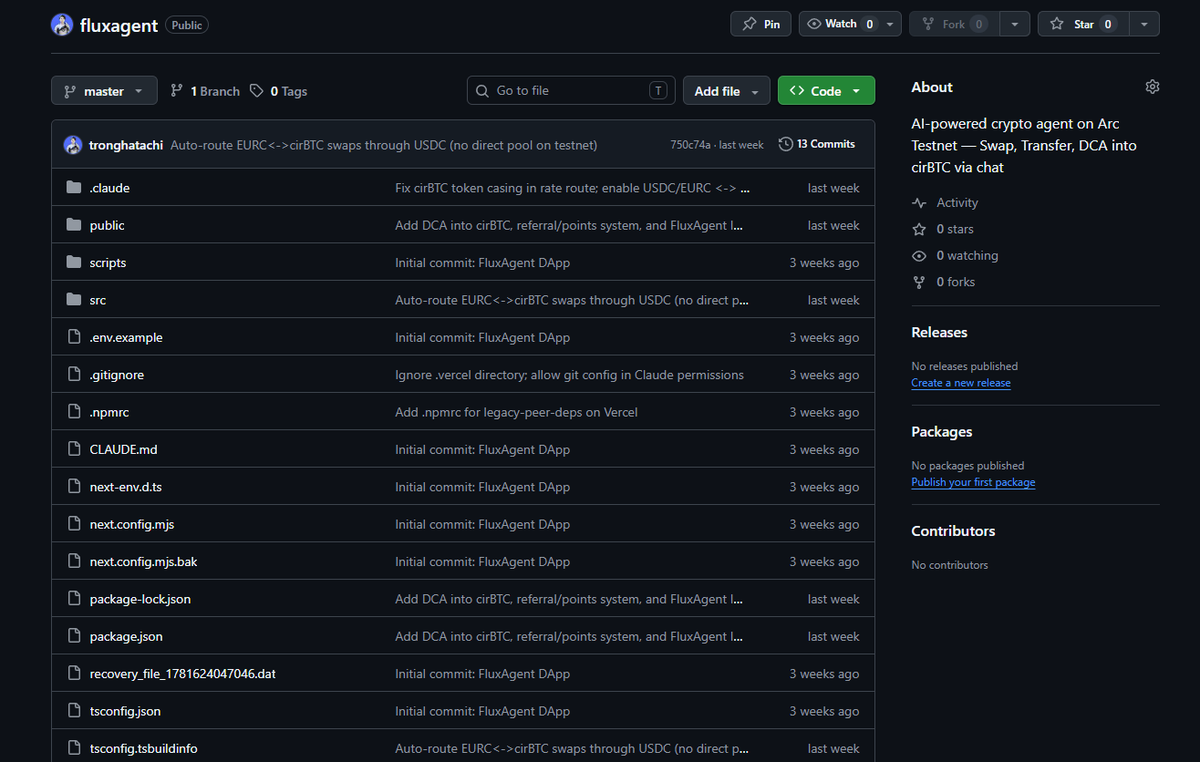Click 'Initial commit: FluxAgent DApp' in CLAUDE.md row
The image size is (1200, 762).
coord(482,450)
